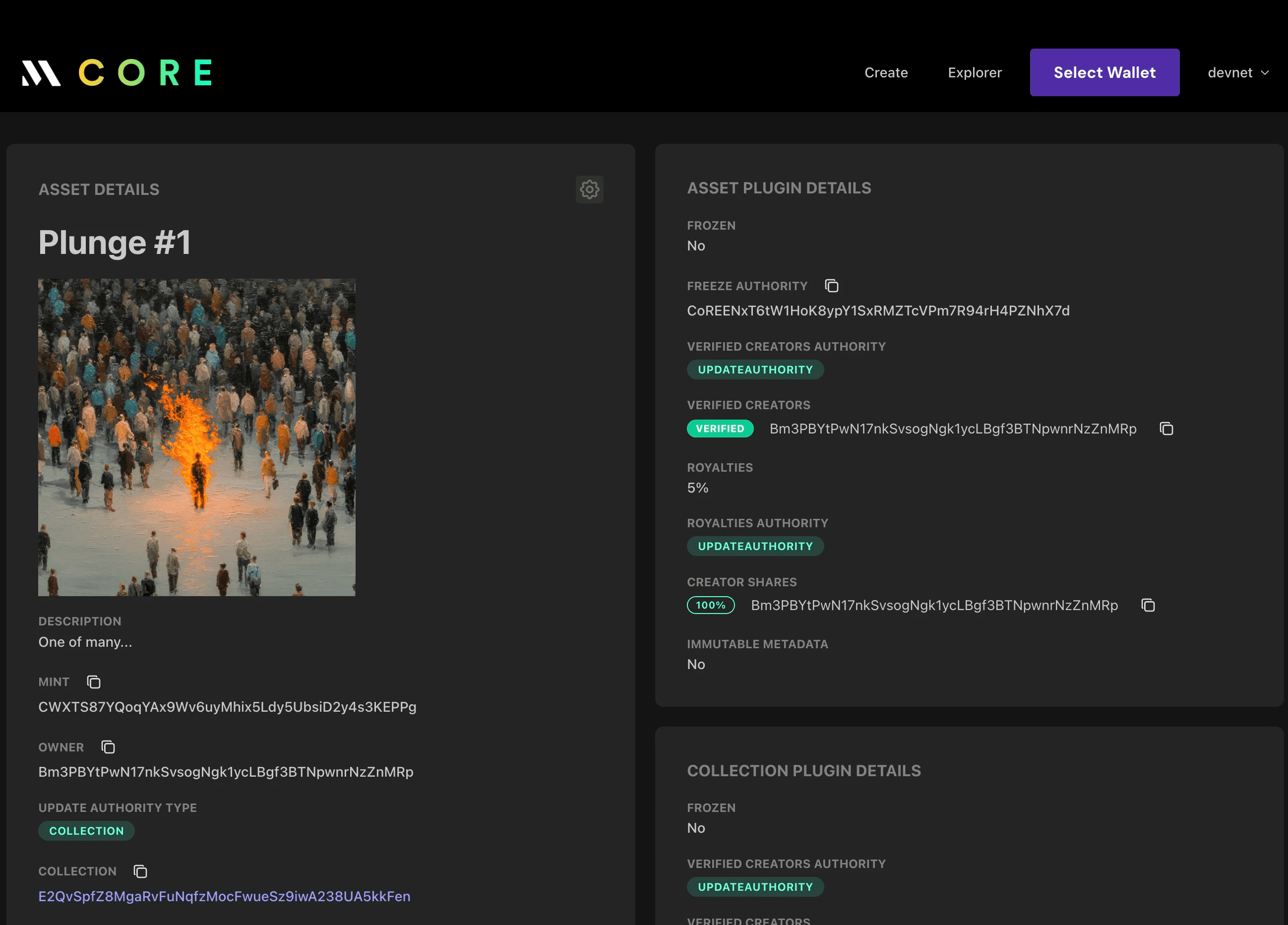Open the devnet network dropdown

click(x=1230, y=73)
